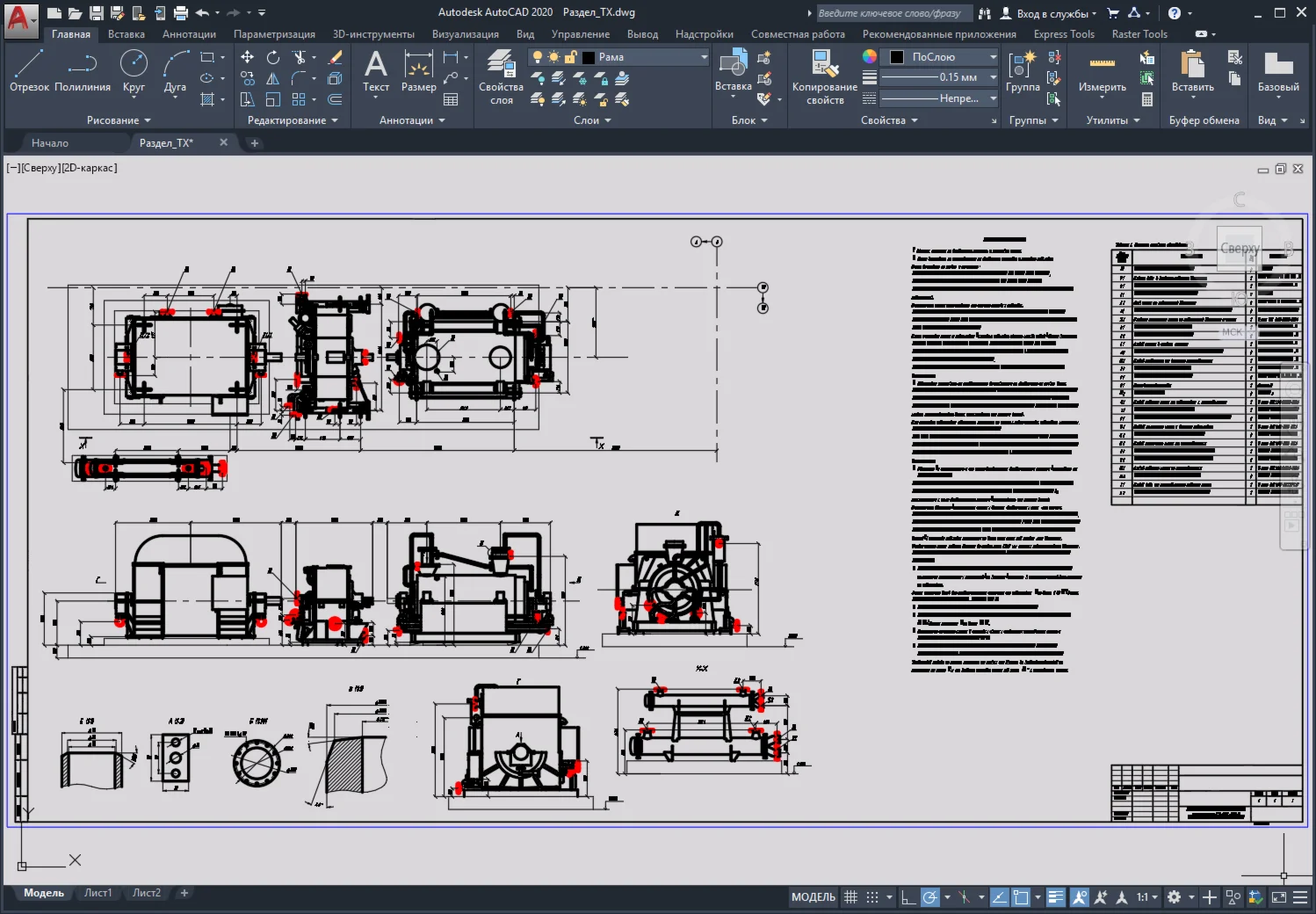Click the Mirror icon
Screen dimensions: 1316x914
(x=273, y=78)
